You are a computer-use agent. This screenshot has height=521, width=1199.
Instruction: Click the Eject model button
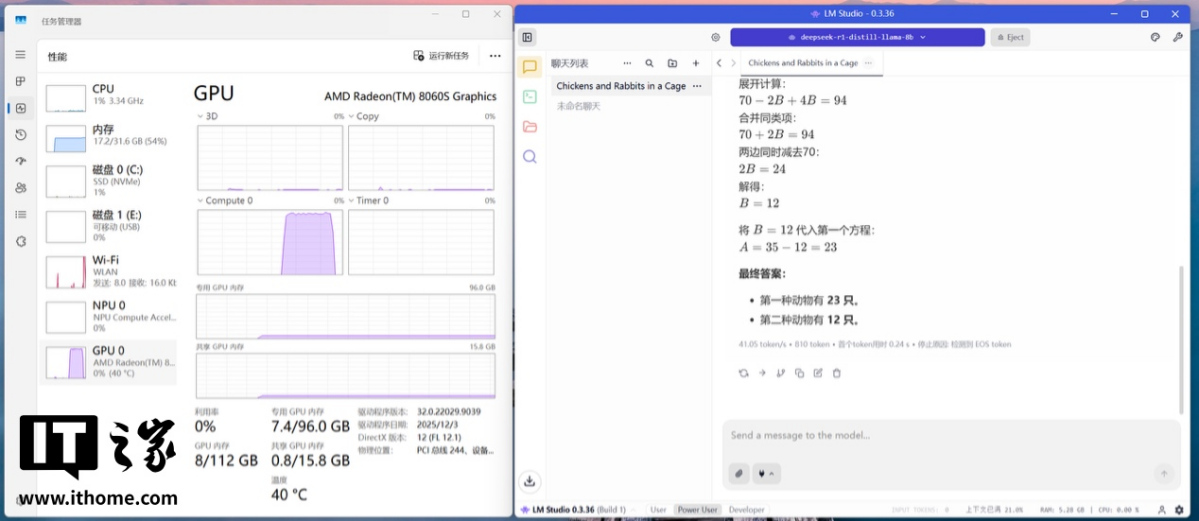[x=1009, y=37]
